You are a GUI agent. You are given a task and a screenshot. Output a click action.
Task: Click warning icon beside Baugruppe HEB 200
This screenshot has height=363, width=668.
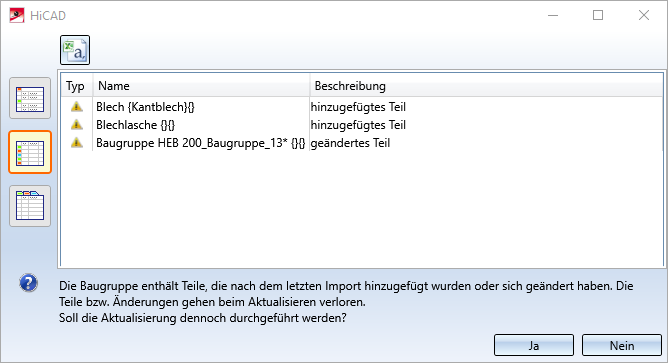pos(77,142)
